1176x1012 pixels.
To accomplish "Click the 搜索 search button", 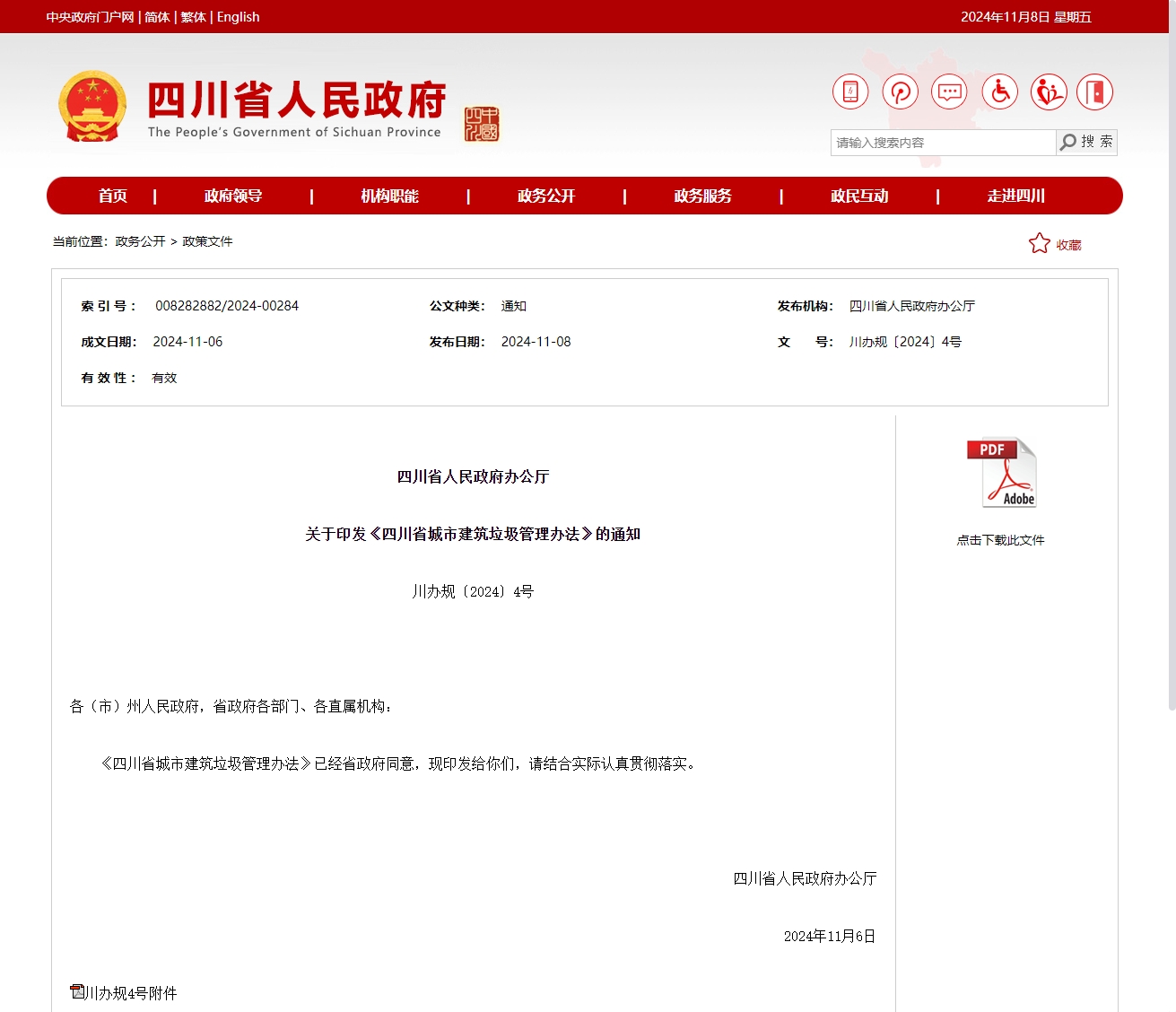I will pyautogui.click(x=1086, y=142).
